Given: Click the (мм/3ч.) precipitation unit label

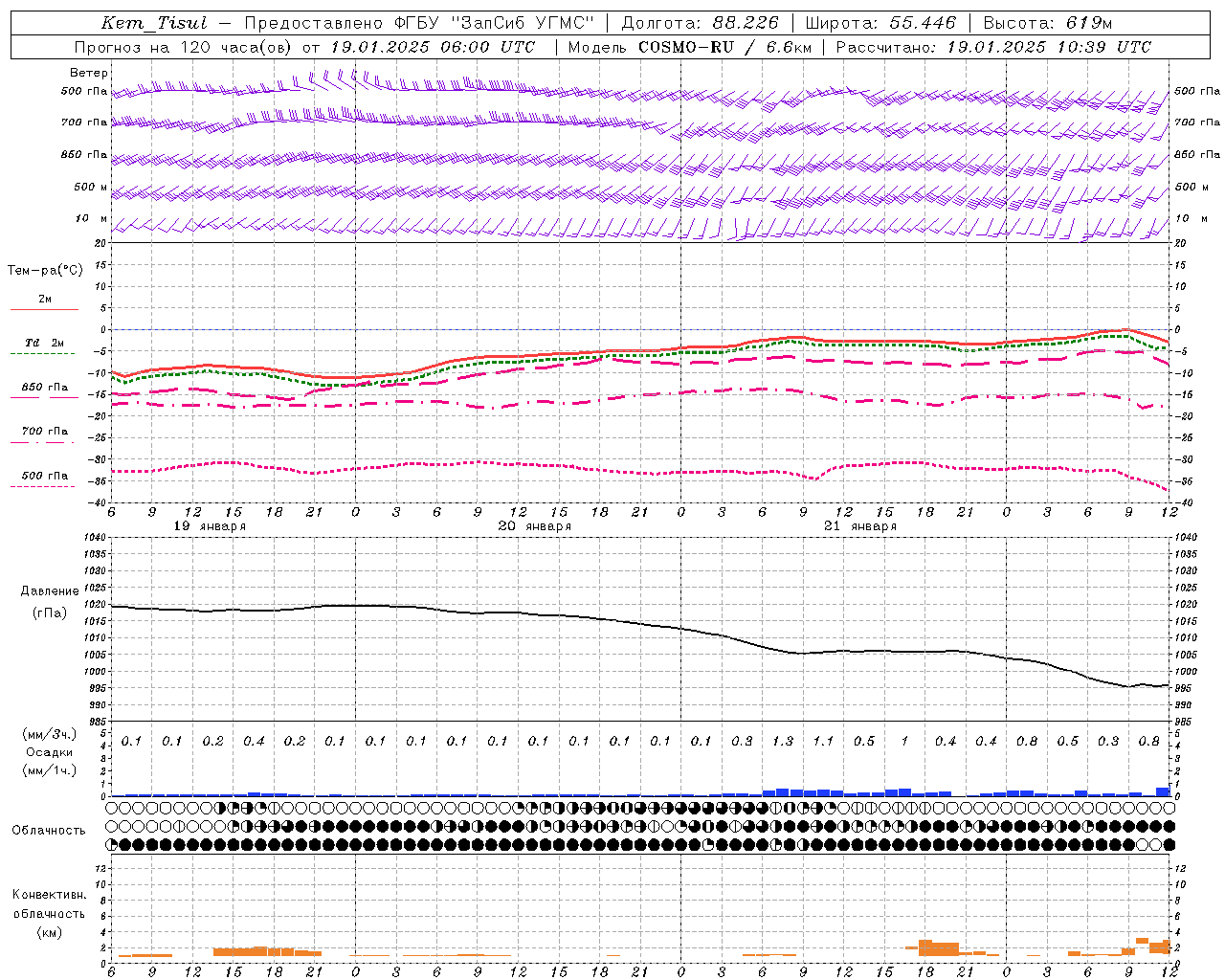Looking at the screenshot, I should tap(50, 734).
